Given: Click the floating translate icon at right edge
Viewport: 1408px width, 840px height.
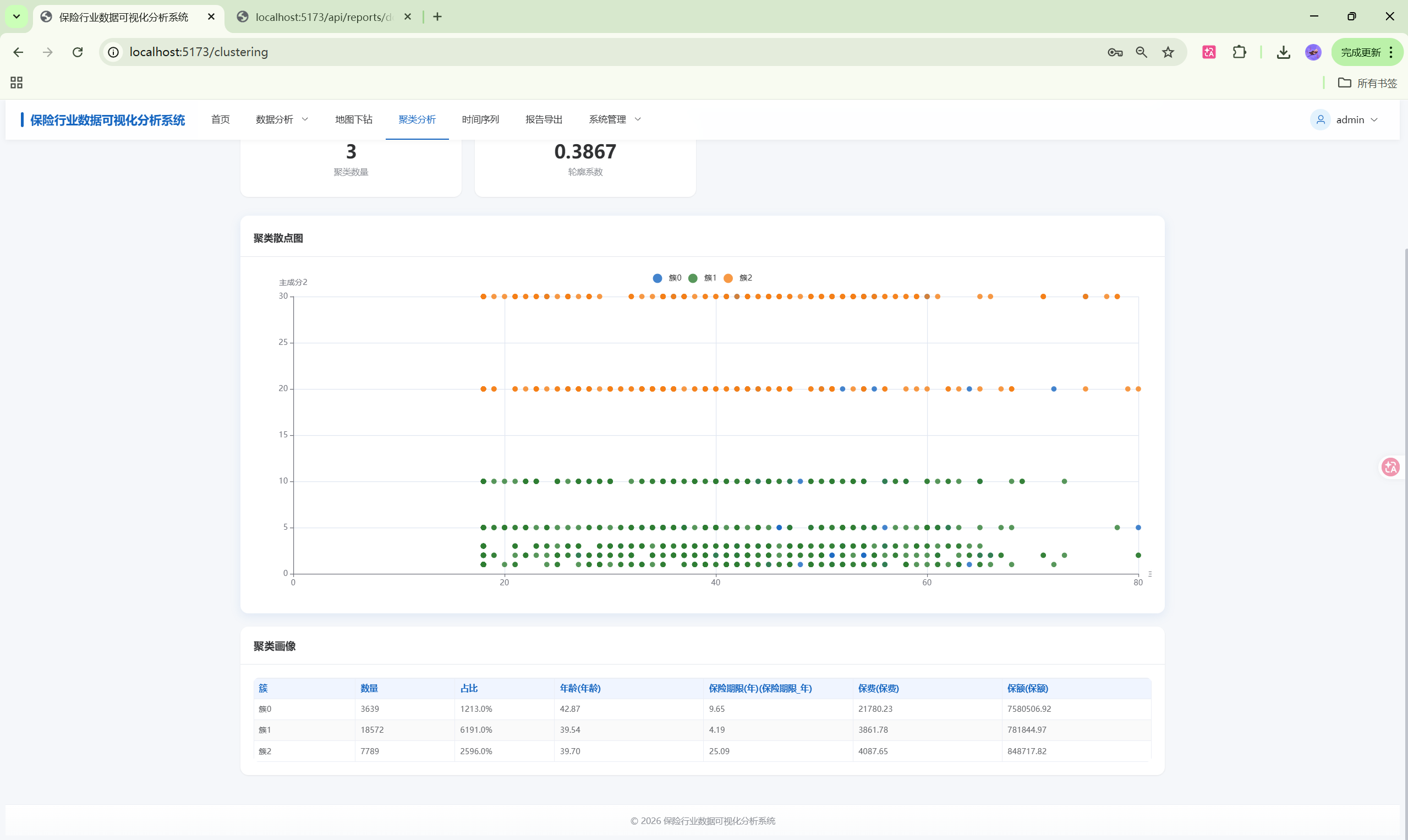Looking at the screenshot, I should (1390, 467).
